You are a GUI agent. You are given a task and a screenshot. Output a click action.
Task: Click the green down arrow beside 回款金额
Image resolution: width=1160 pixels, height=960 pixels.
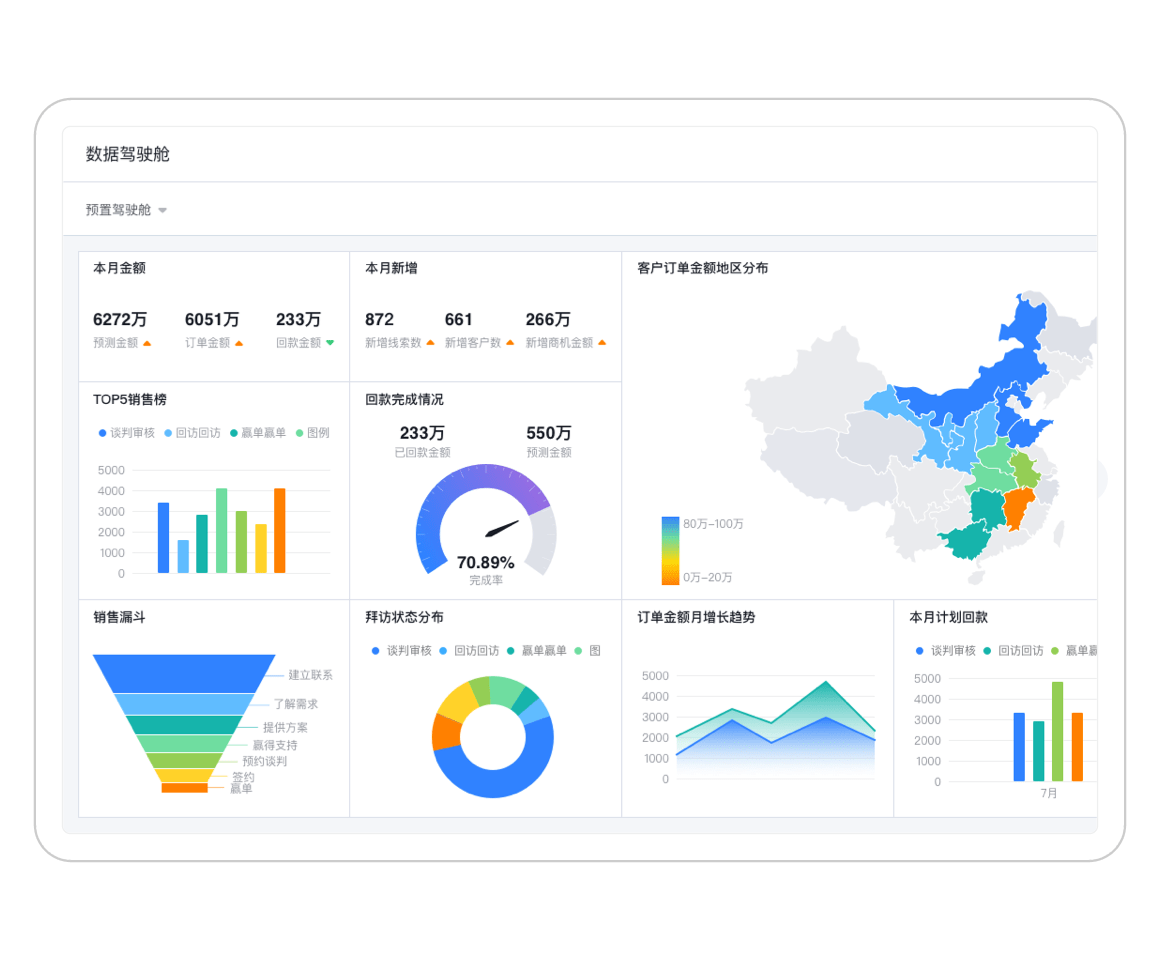(330, 343)
